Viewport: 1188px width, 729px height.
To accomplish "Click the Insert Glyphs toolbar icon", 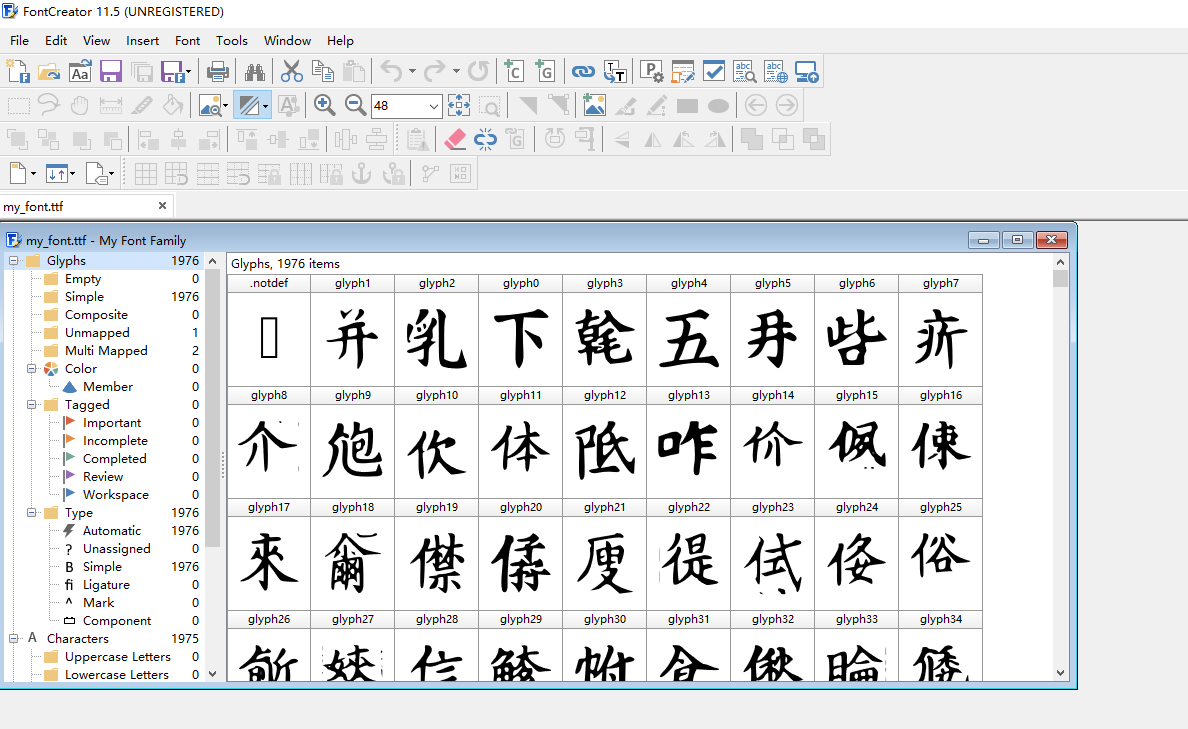I will click(544, 71).
